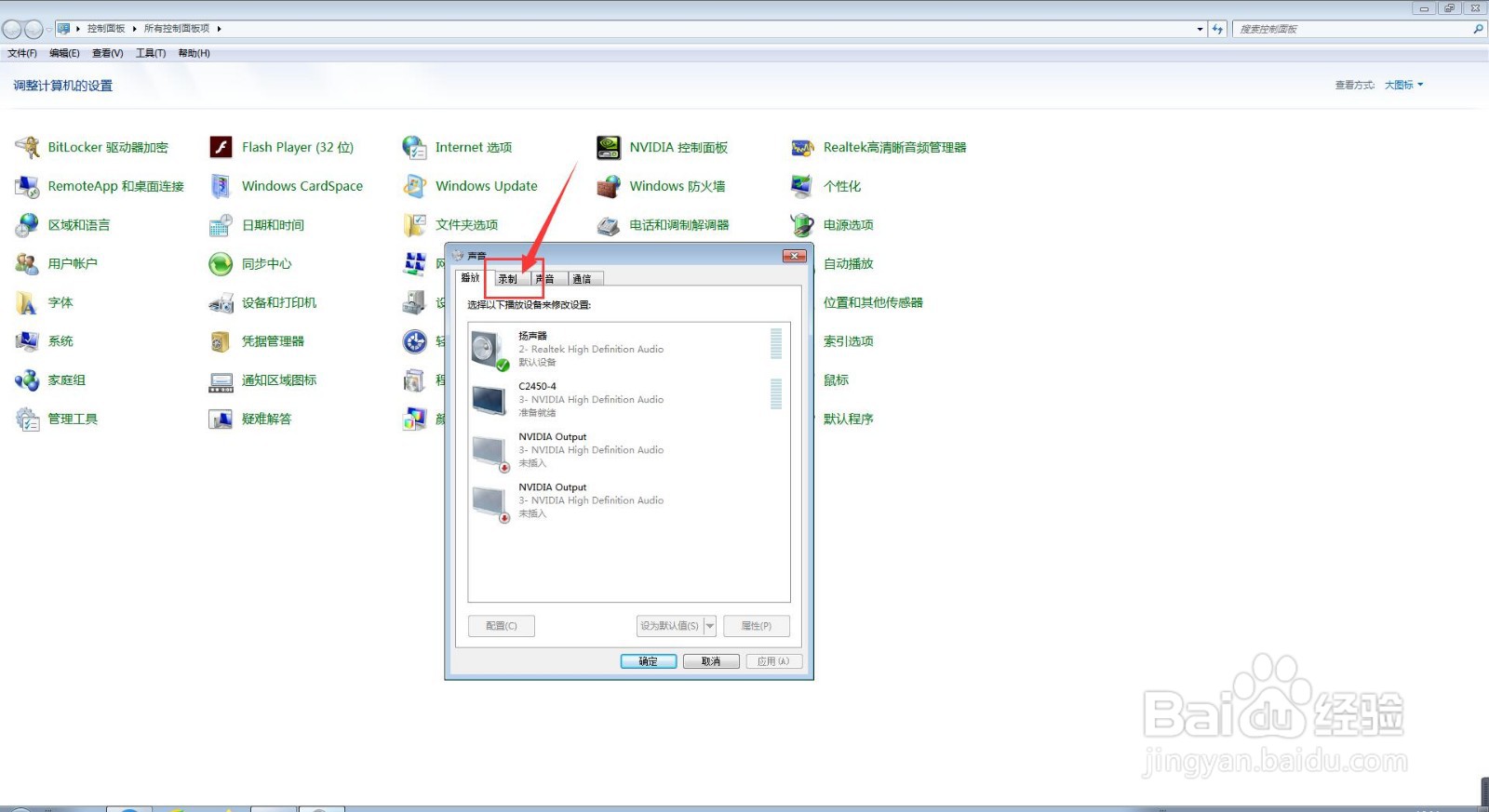1489x812 pixels.
Task: Open the 字体 icon
Action: coord(28,303)
